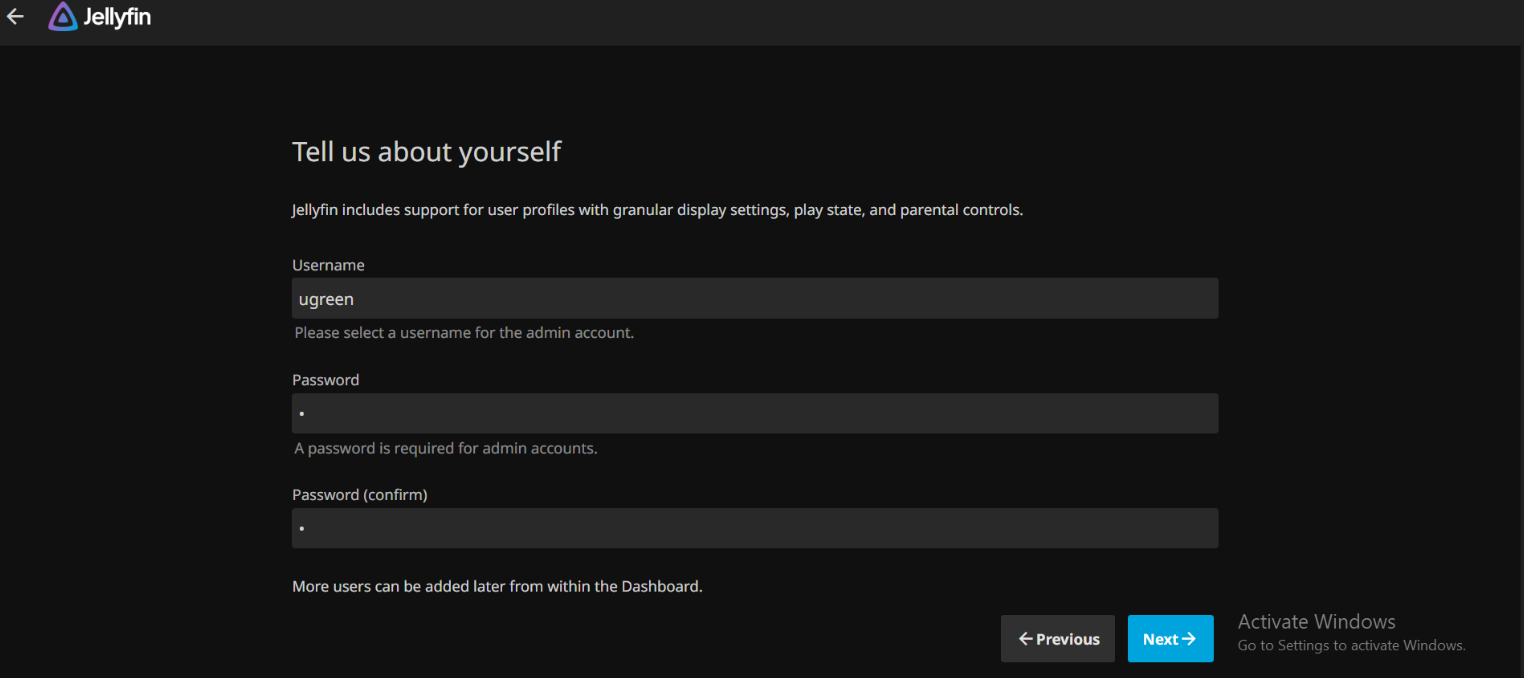This screenshot has width=1524, height=678.
Task: Click the Username label
Action: [x=328, y=265]
